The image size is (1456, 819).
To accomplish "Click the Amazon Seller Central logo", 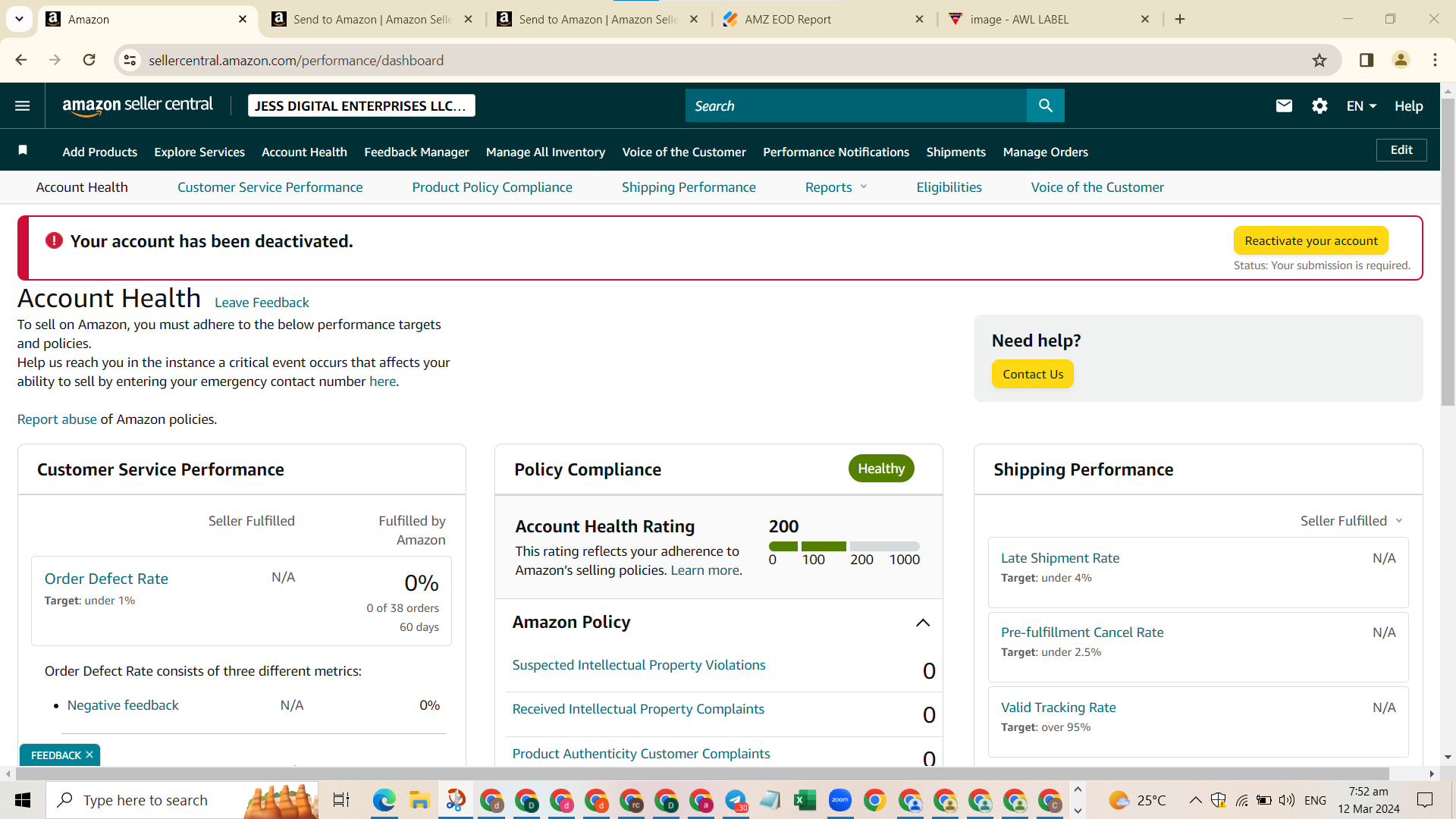I will [x=138, y=106].
